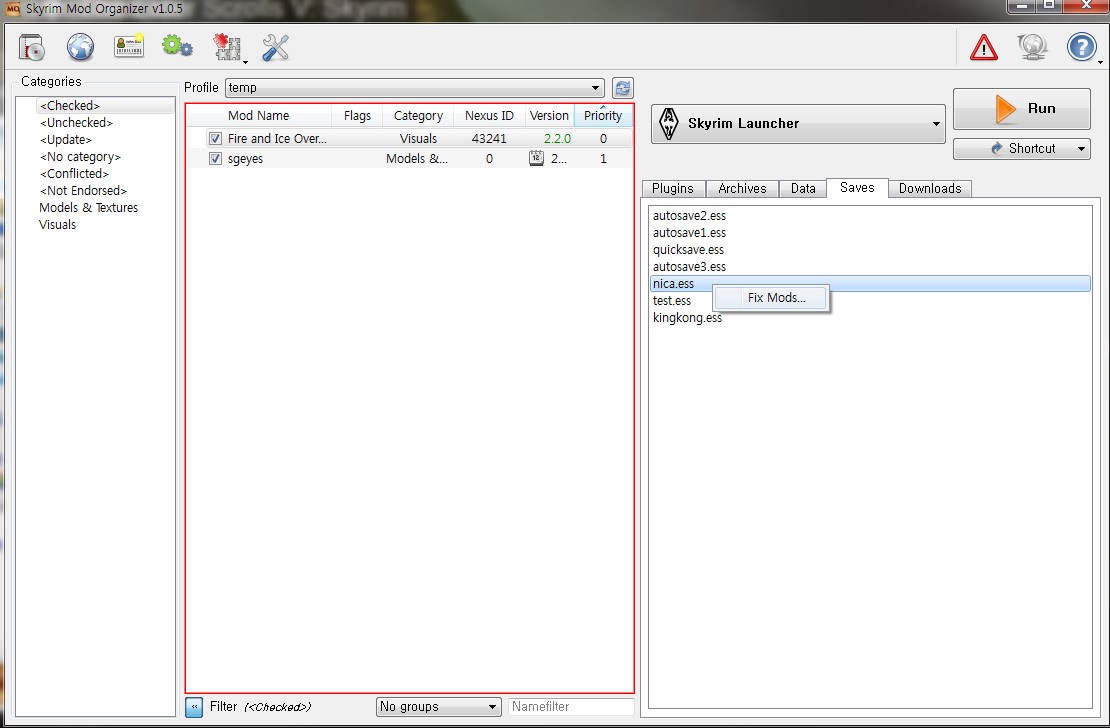Sort by Flags column header
Image resolution: width=1110 pixels, height=728 pixels.
click(x=357, y=115)
